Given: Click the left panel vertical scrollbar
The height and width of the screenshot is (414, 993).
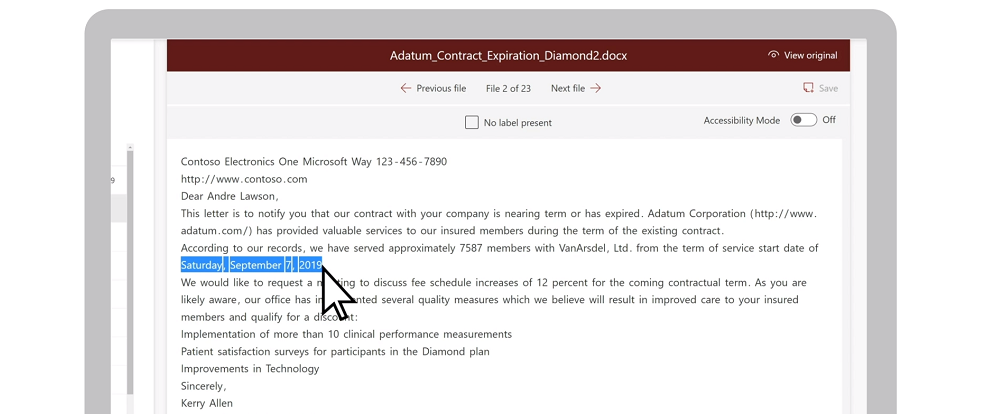Looking at the screenshot, I should (x=130, y=272).
